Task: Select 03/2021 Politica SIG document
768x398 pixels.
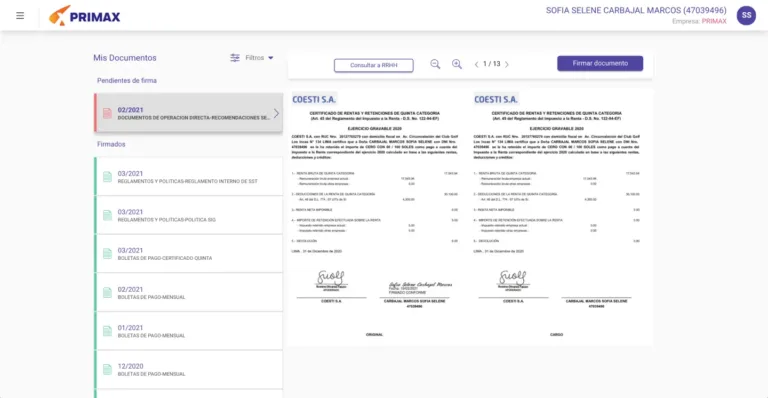Action: click(x=189, y=215)
